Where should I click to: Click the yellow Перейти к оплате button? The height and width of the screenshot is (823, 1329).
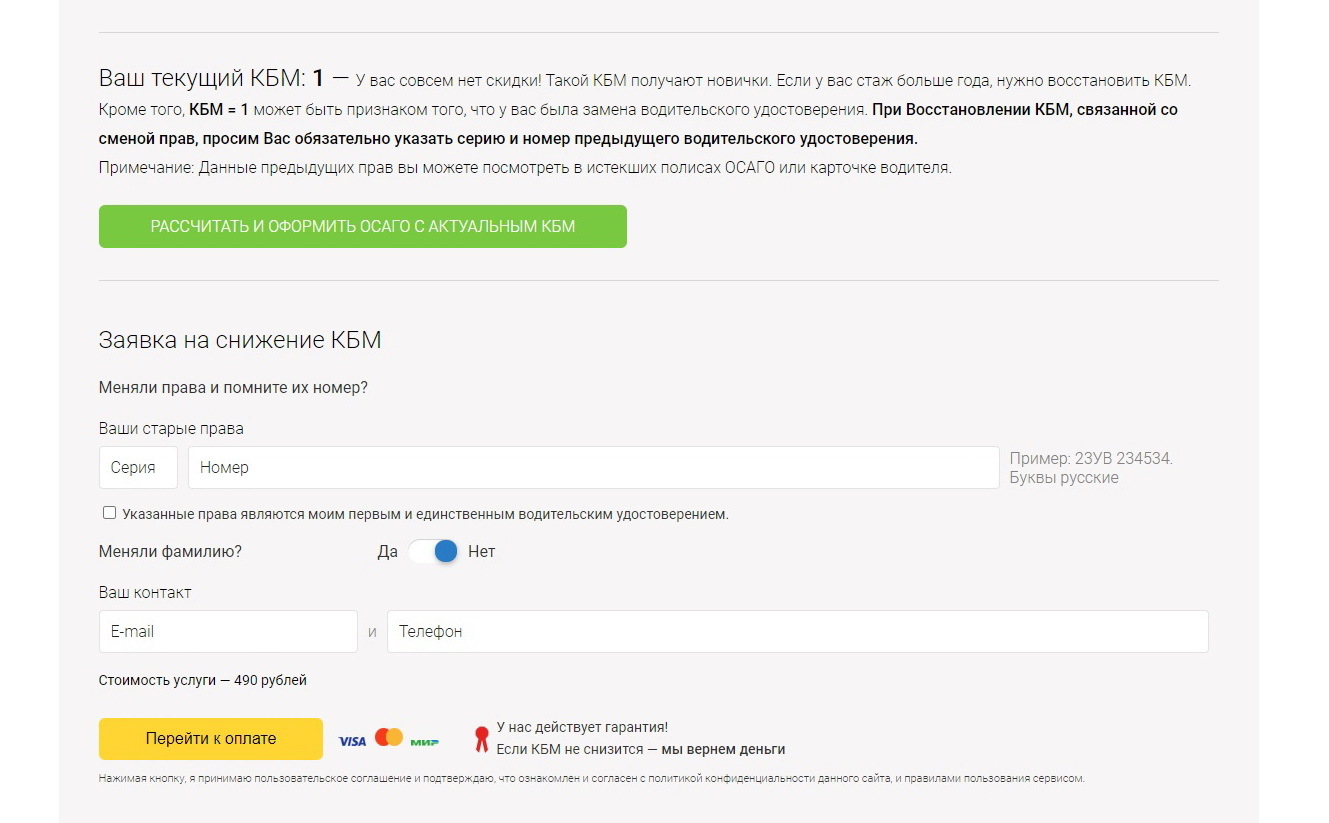211,739
